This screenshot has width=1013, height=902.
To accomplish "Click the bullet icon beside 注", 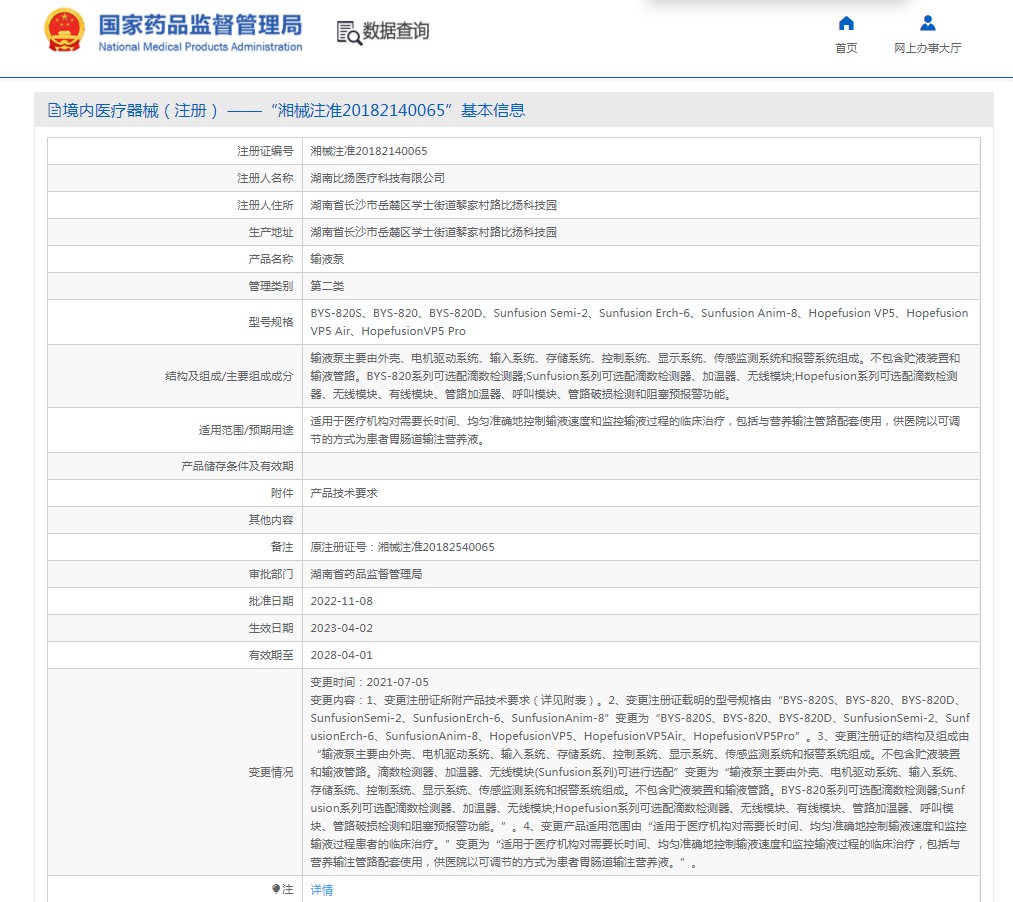I will click(276, 889).
